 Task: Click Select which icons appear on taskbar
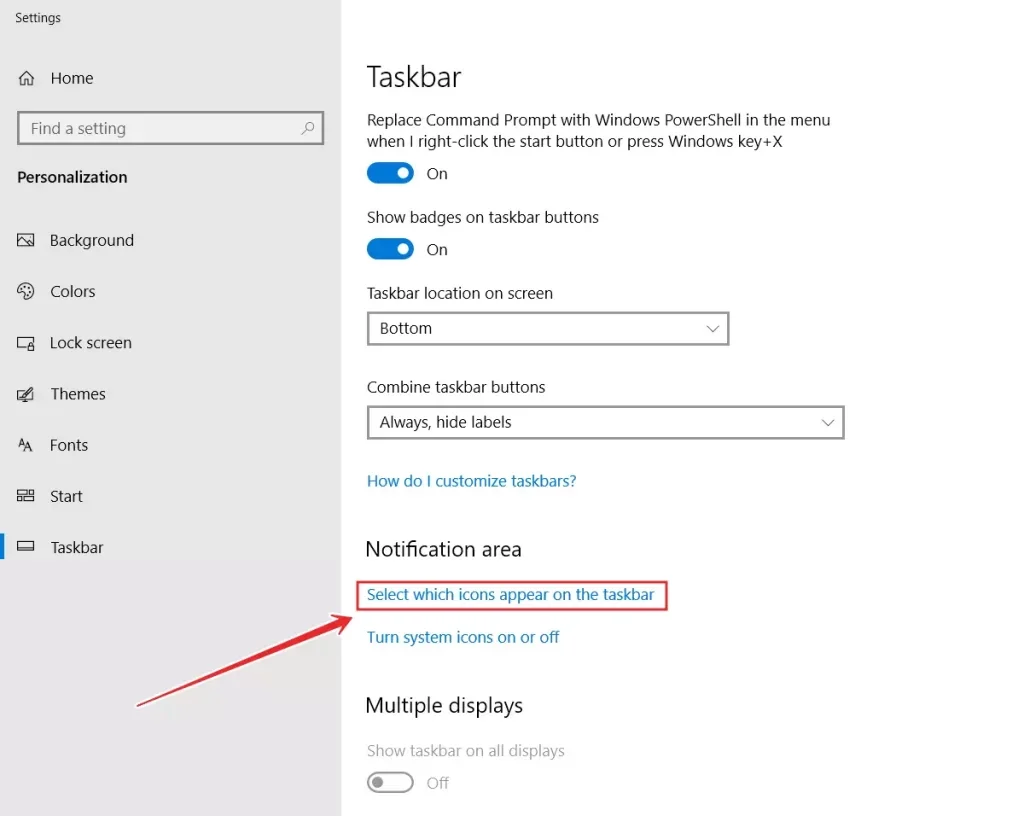pyautogui.click(x=510, y=595)
